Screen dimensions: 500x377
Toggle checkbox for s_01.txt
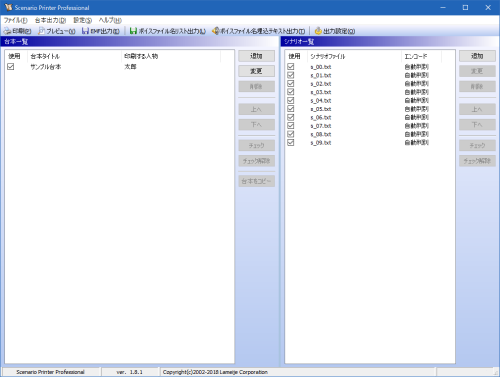[x=291, y=75]
